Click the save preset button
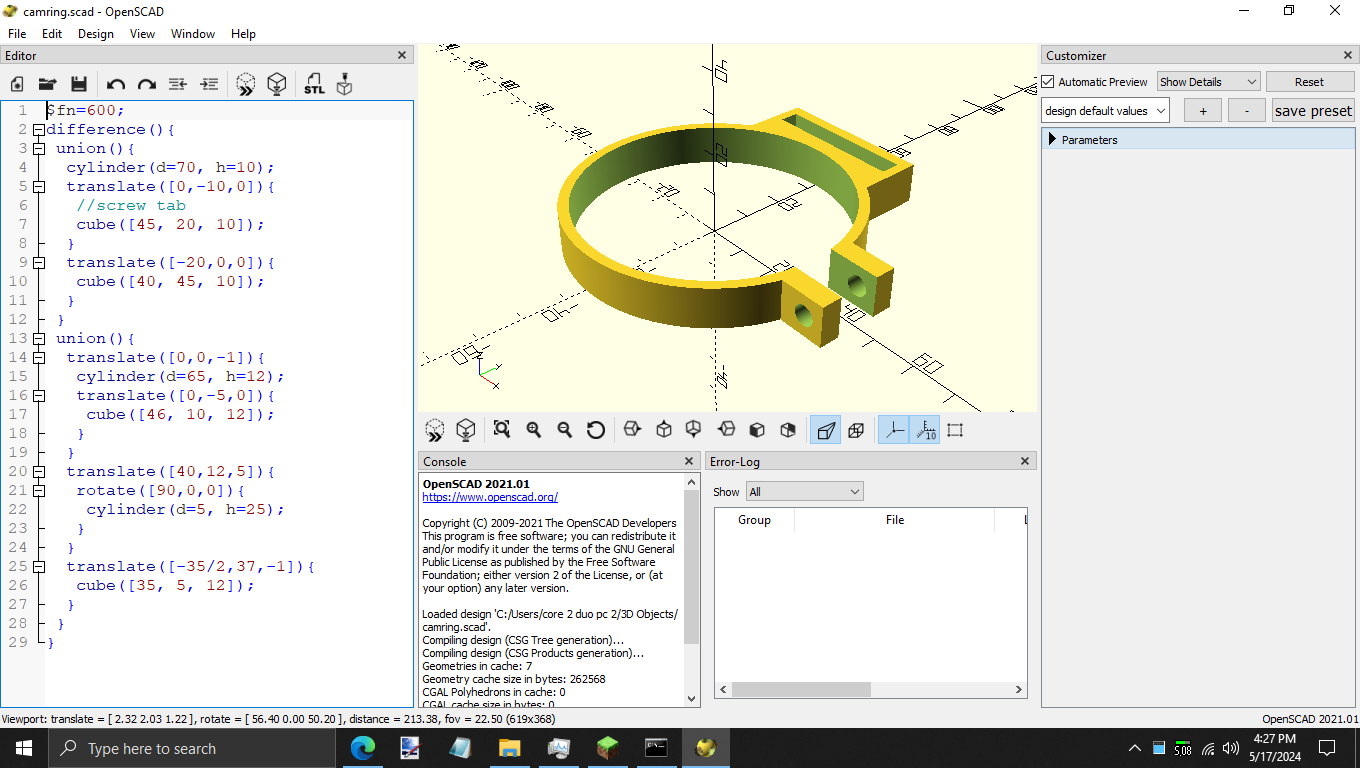The height and width of the screenshot is (768, 1360). pos(1313,111)
